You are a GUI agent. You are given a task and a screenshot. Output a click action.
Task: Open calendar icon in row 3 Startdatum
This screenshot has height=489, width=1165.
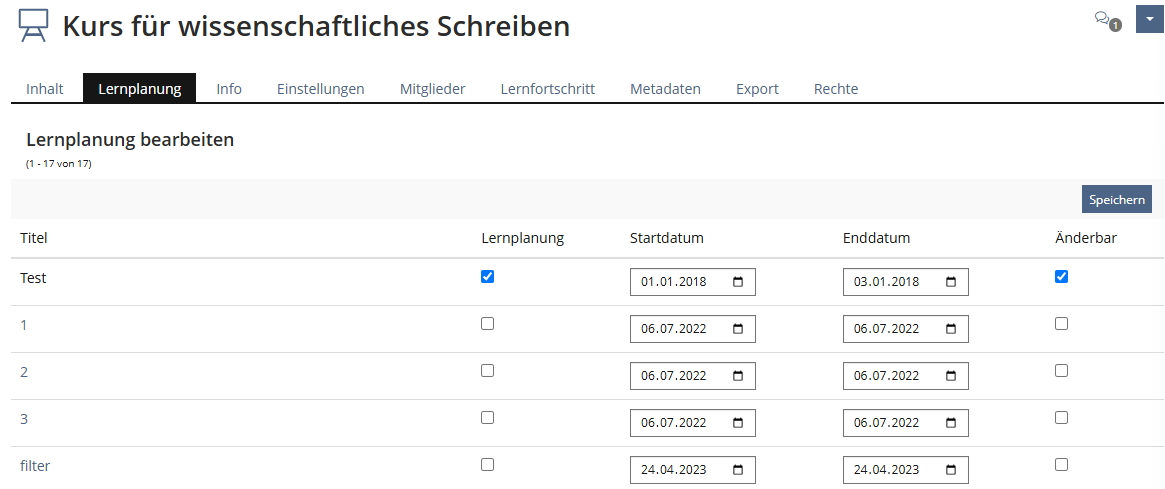738,423
